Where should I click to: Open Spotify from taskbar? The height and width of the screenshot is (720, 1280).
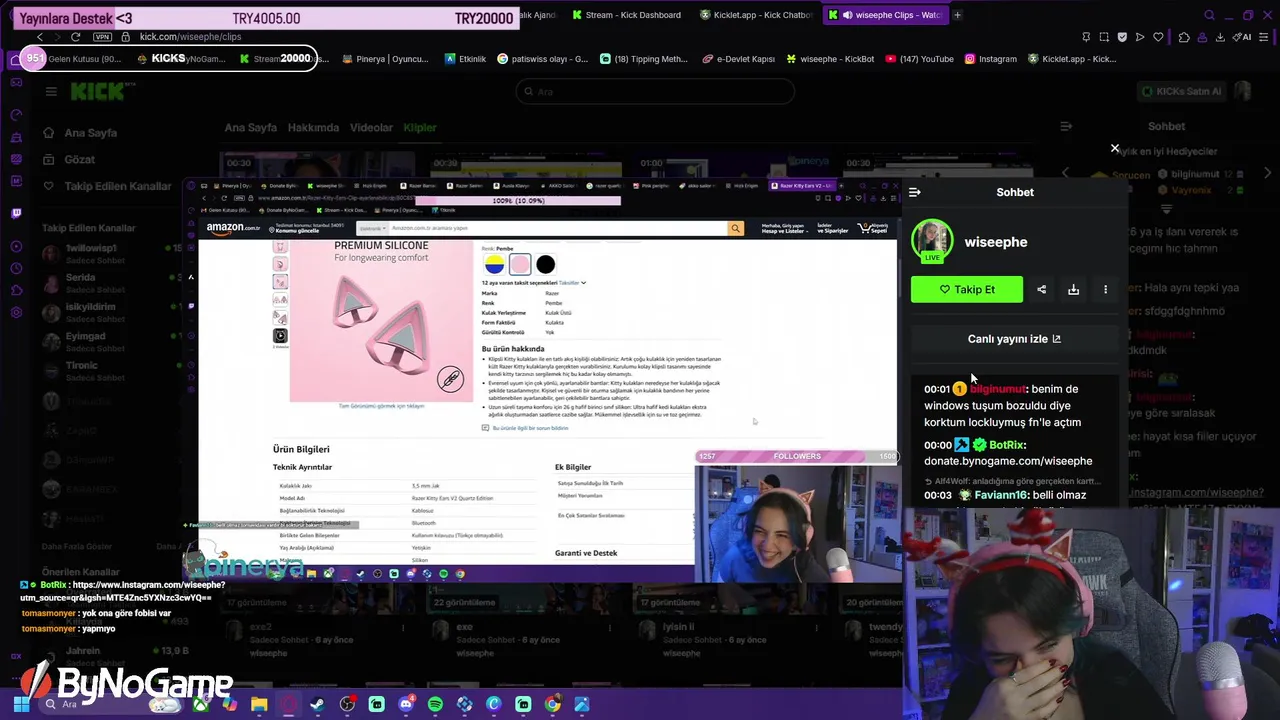coord(435,705)
